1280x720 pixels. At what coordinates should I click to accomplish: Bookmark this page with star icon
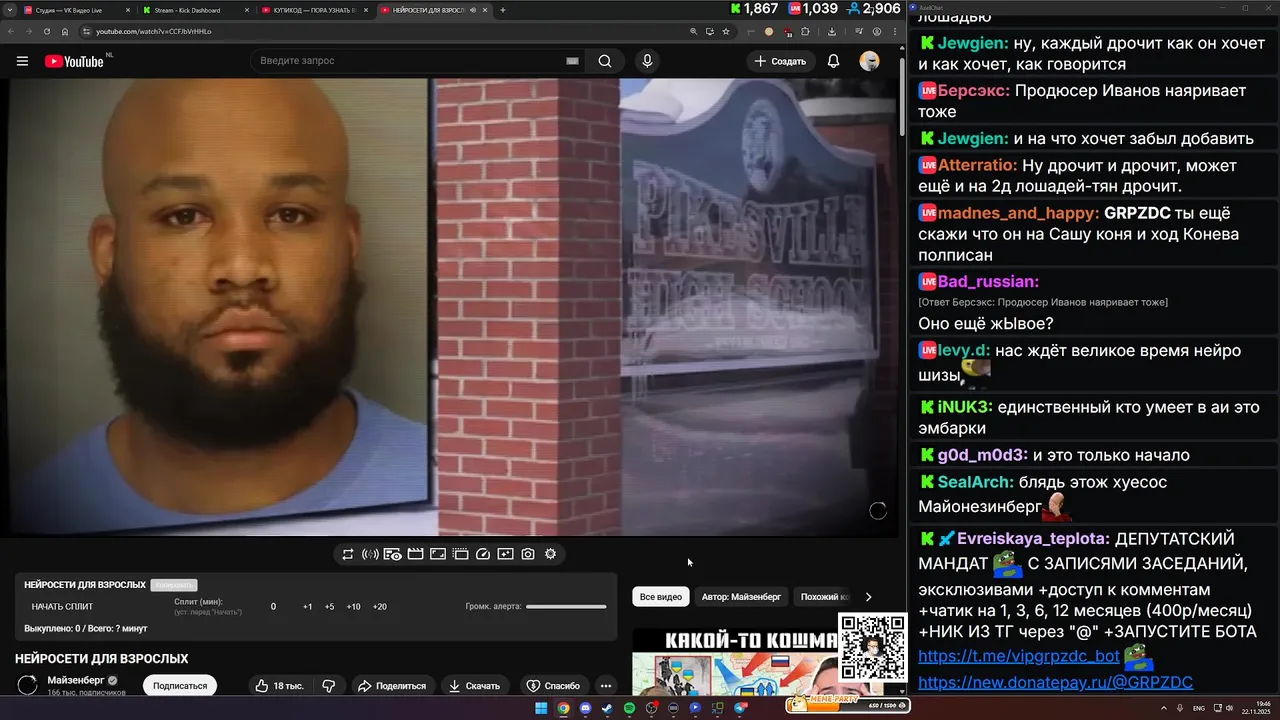click(x=726, y=31)
